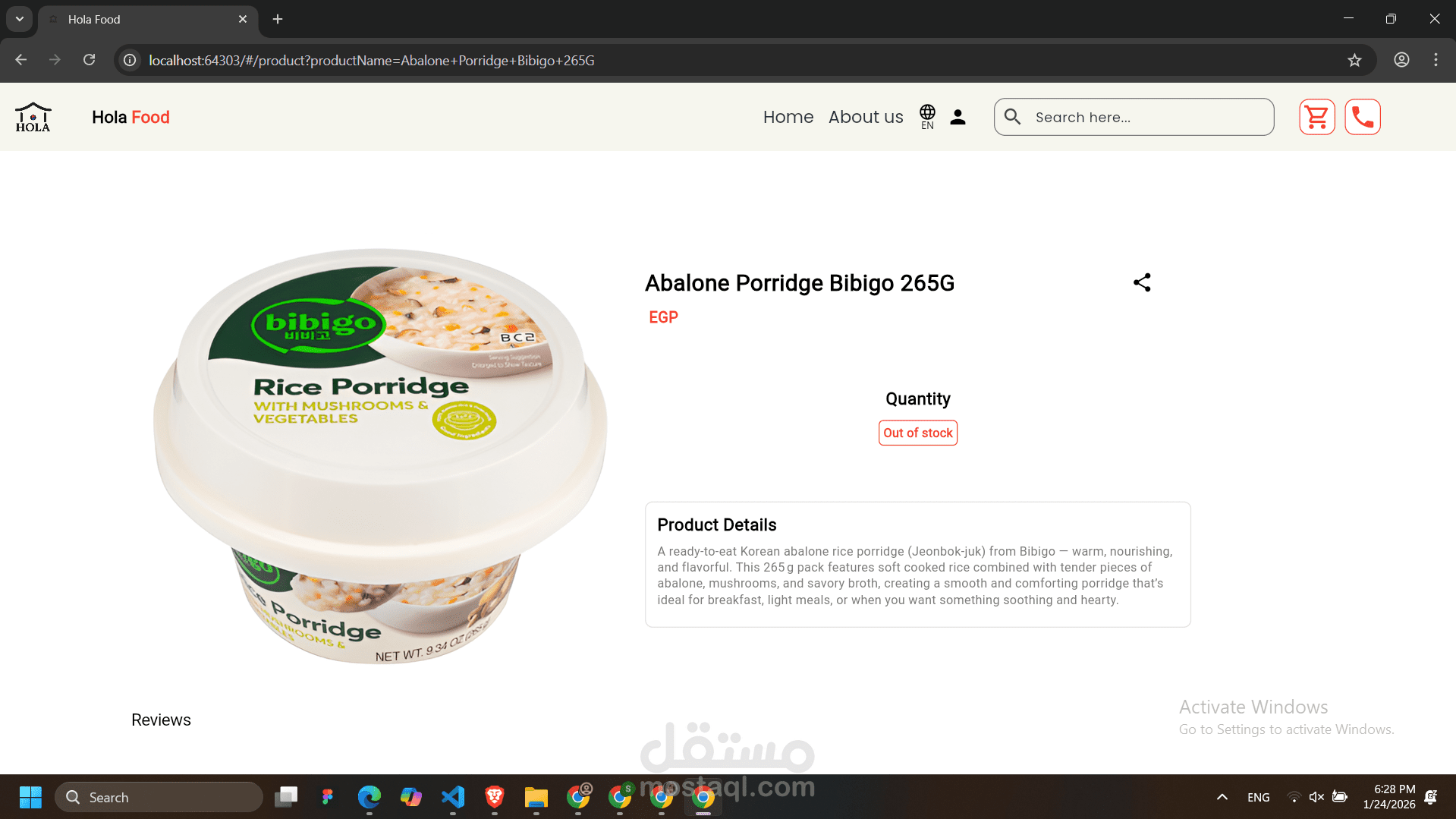Click the red phone contact icon

point(1363,117)
